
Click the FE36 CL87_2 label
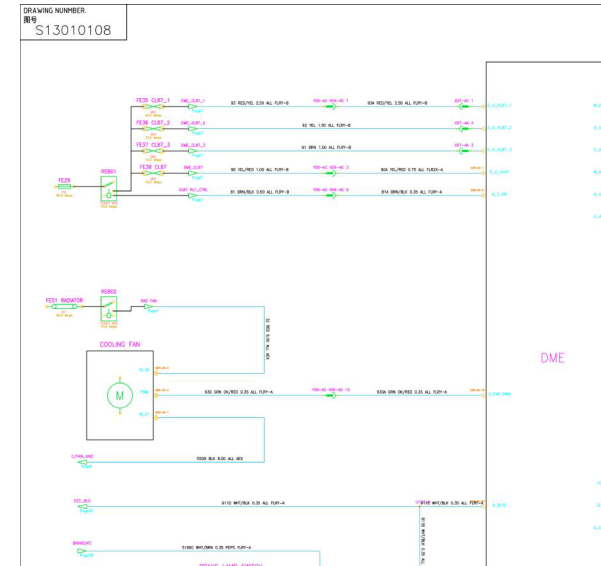153,123
